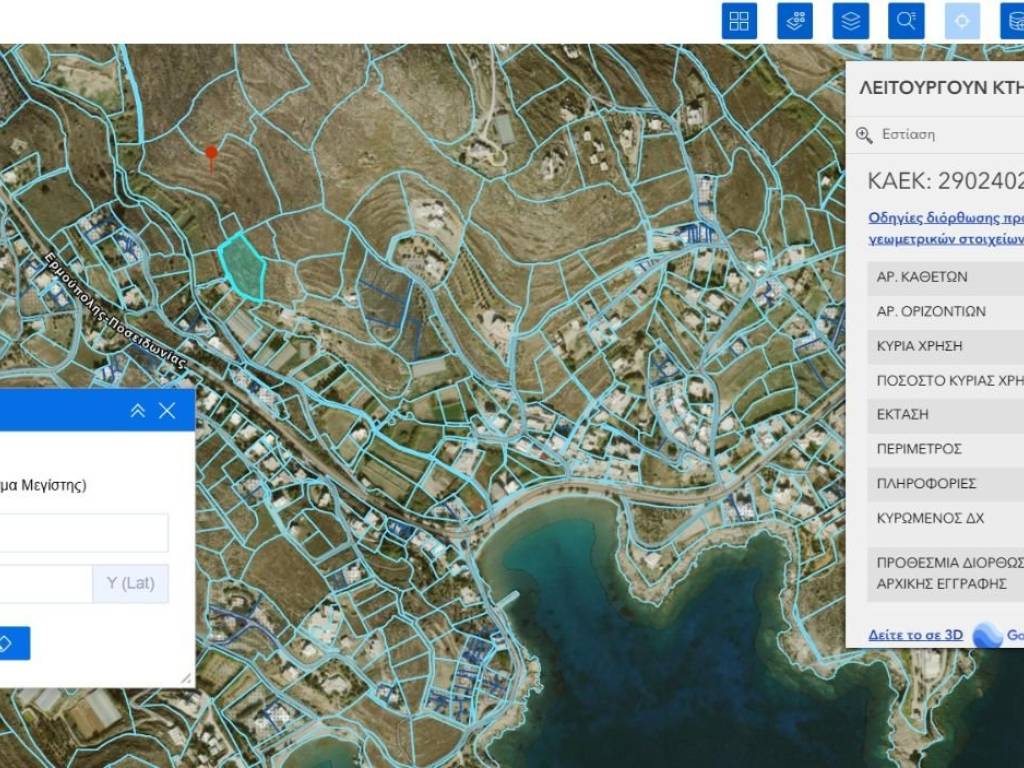This screenshot has height=768, width=1024.
Task: Open the layer selection tool icon
Action: [795, 21]
